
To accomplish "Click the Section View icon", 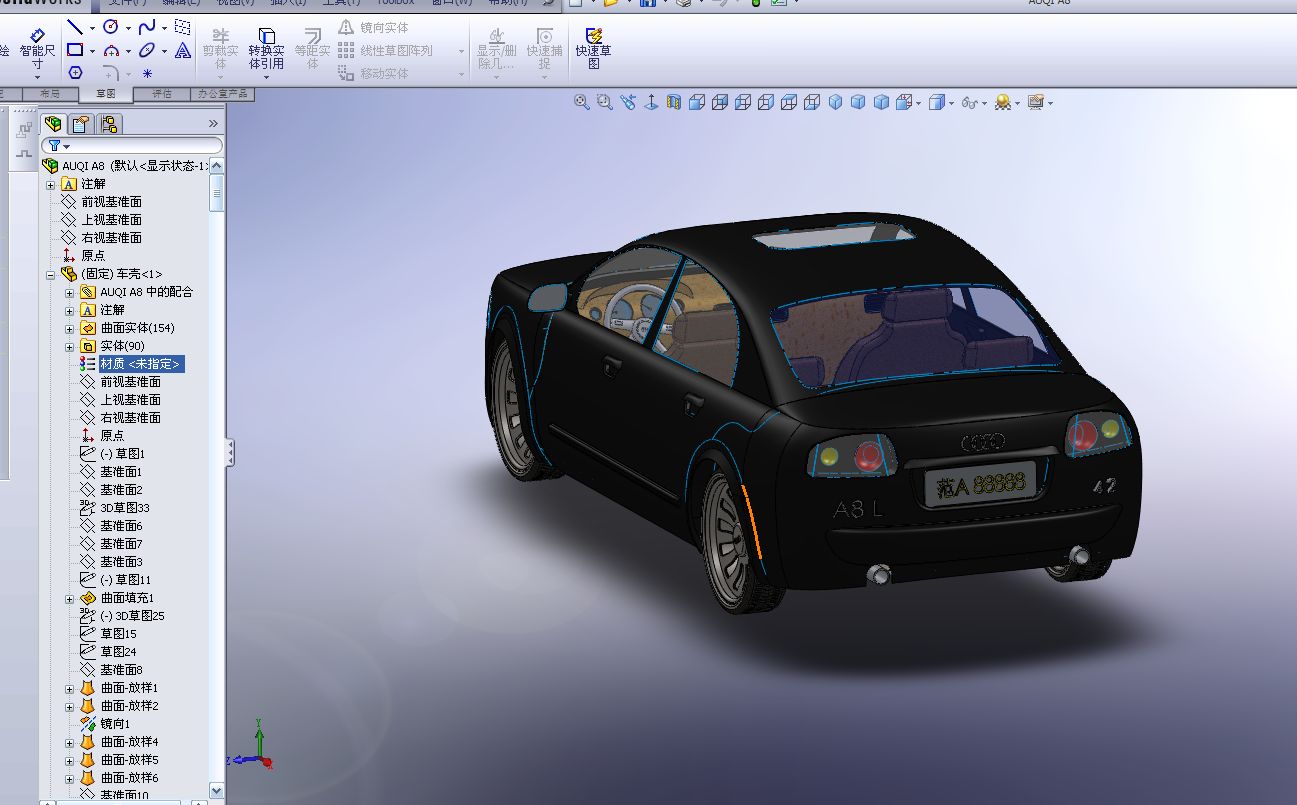I will 674,102.
